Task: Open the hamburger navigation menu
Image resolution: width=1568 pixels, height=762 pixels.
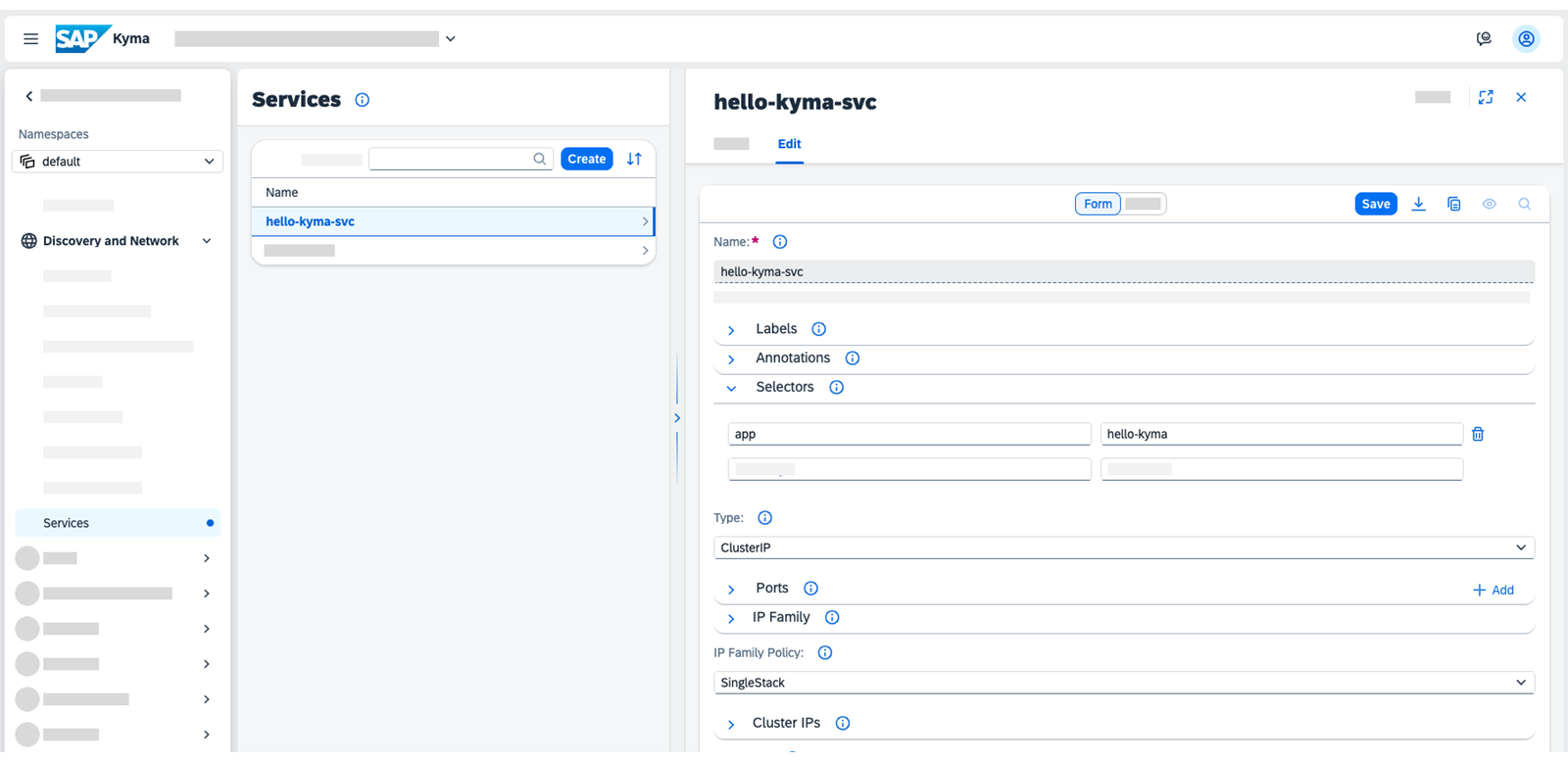Action: (30, 39)
